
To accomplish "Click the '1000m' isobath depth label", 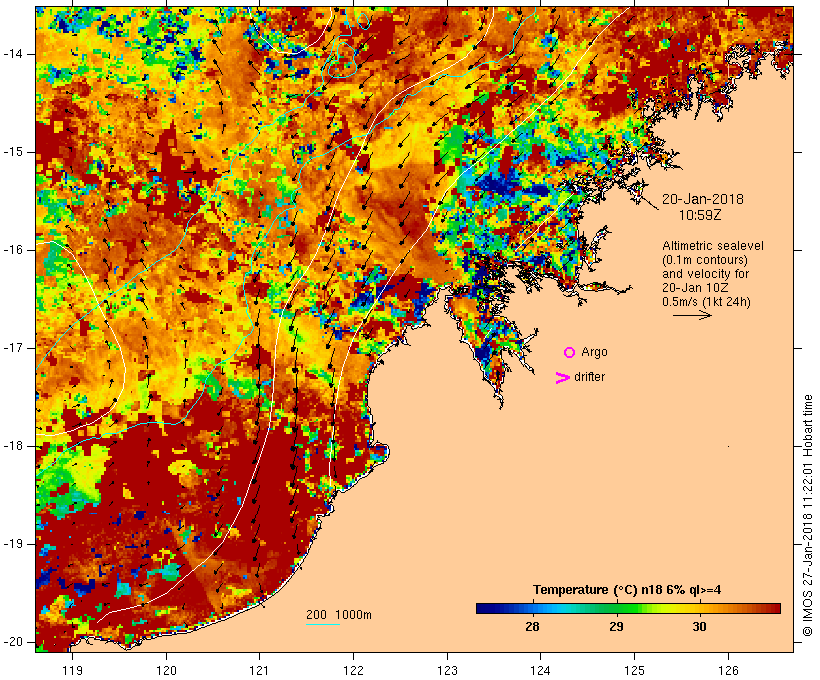I will [353, 615].
